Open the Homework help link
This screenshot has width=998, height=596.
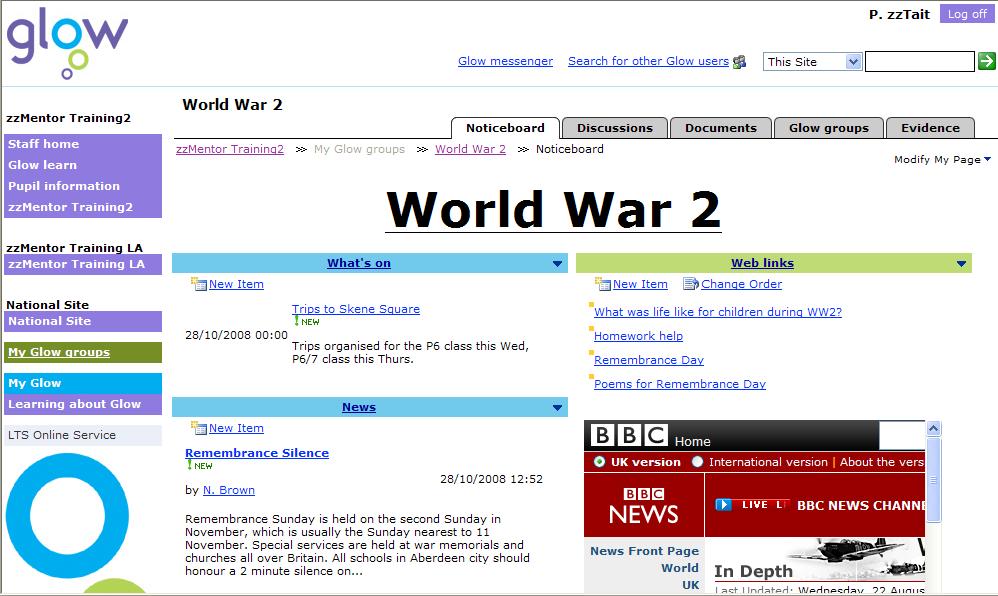638,336
